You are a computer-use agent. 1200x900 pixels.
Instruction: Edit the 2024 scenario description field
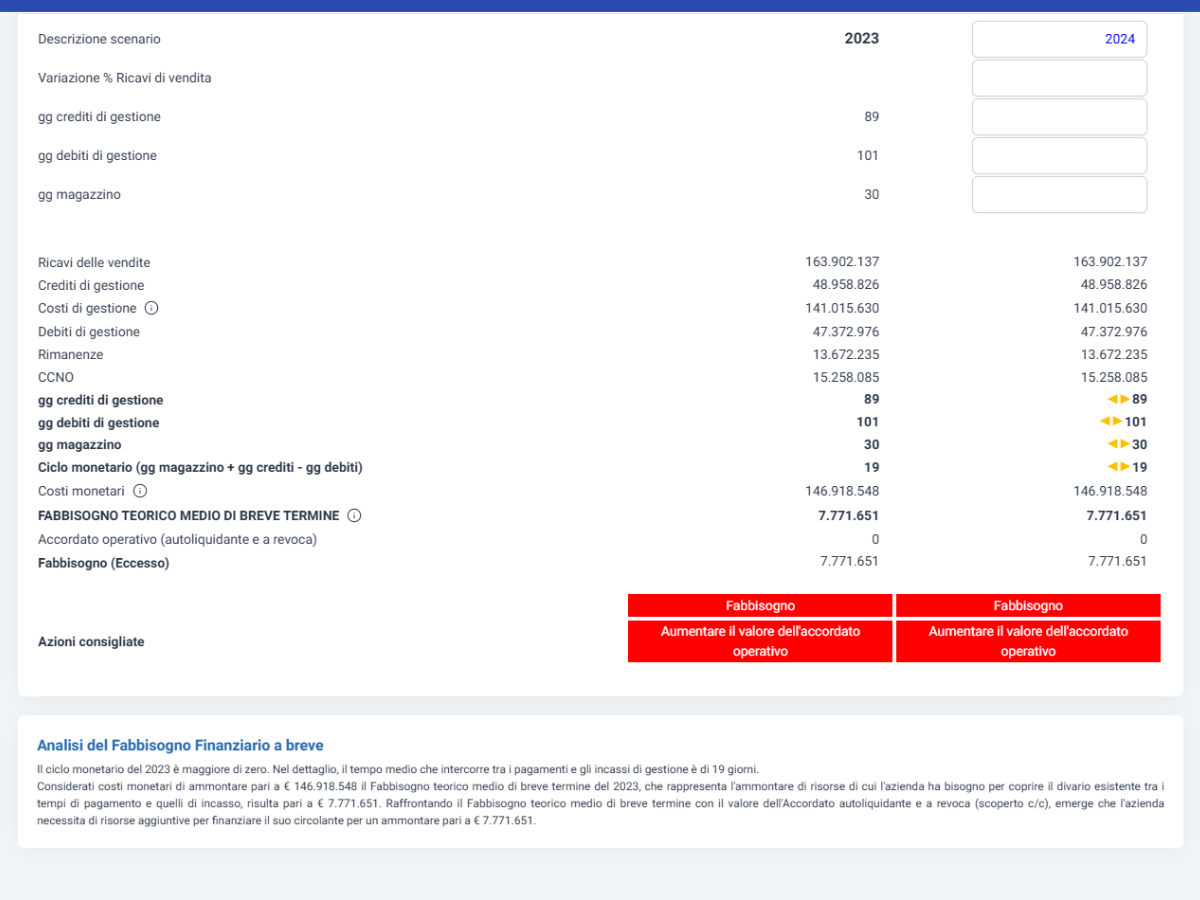point(1059,39)
